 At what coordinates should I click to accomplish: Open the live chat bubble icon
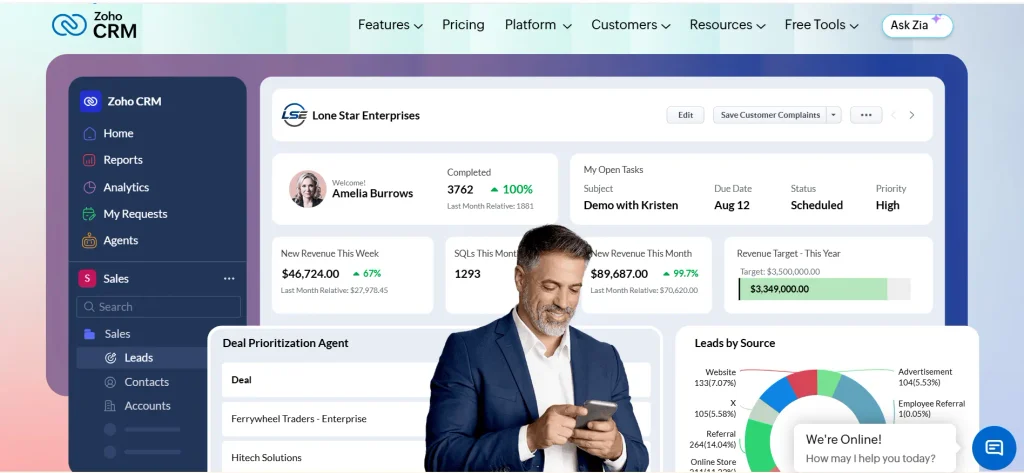pos(994,448)
